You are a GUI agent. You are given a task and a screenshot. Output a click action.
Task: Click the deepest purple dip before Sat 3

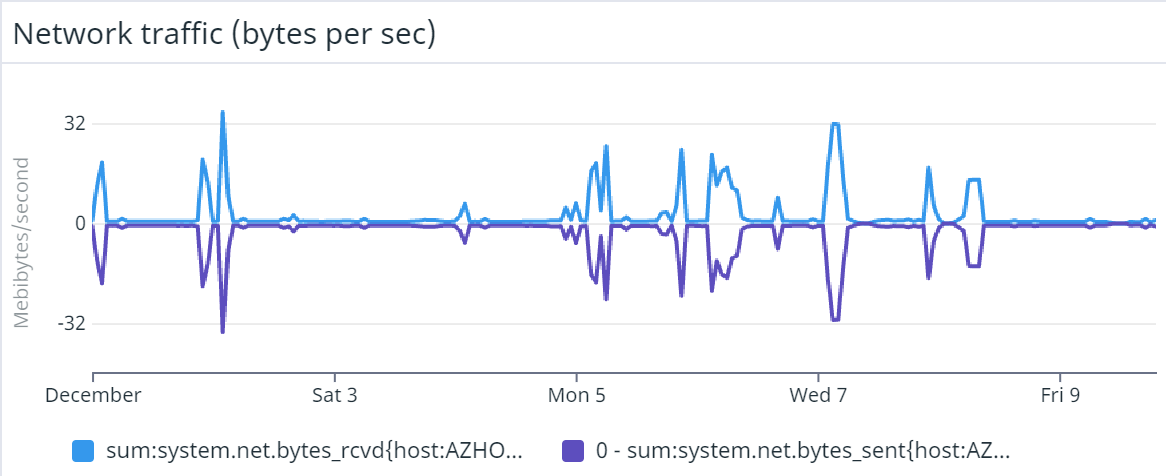coord(222,331)
